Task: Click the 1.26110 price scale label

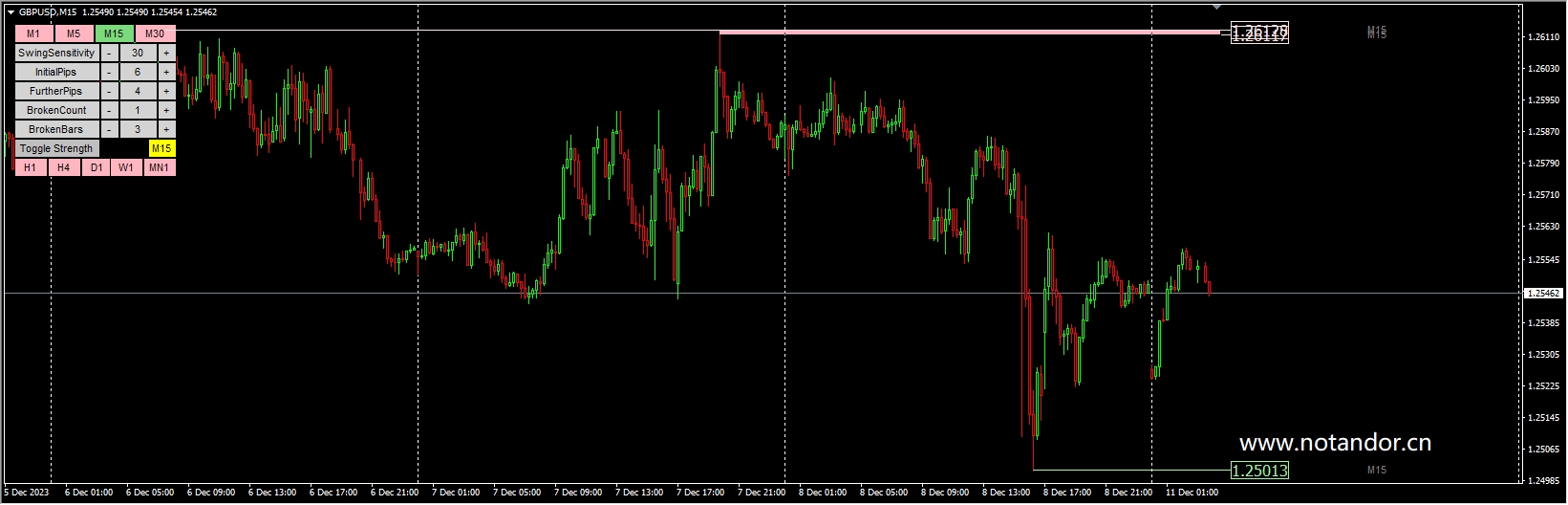Action: coord(1544,36)
